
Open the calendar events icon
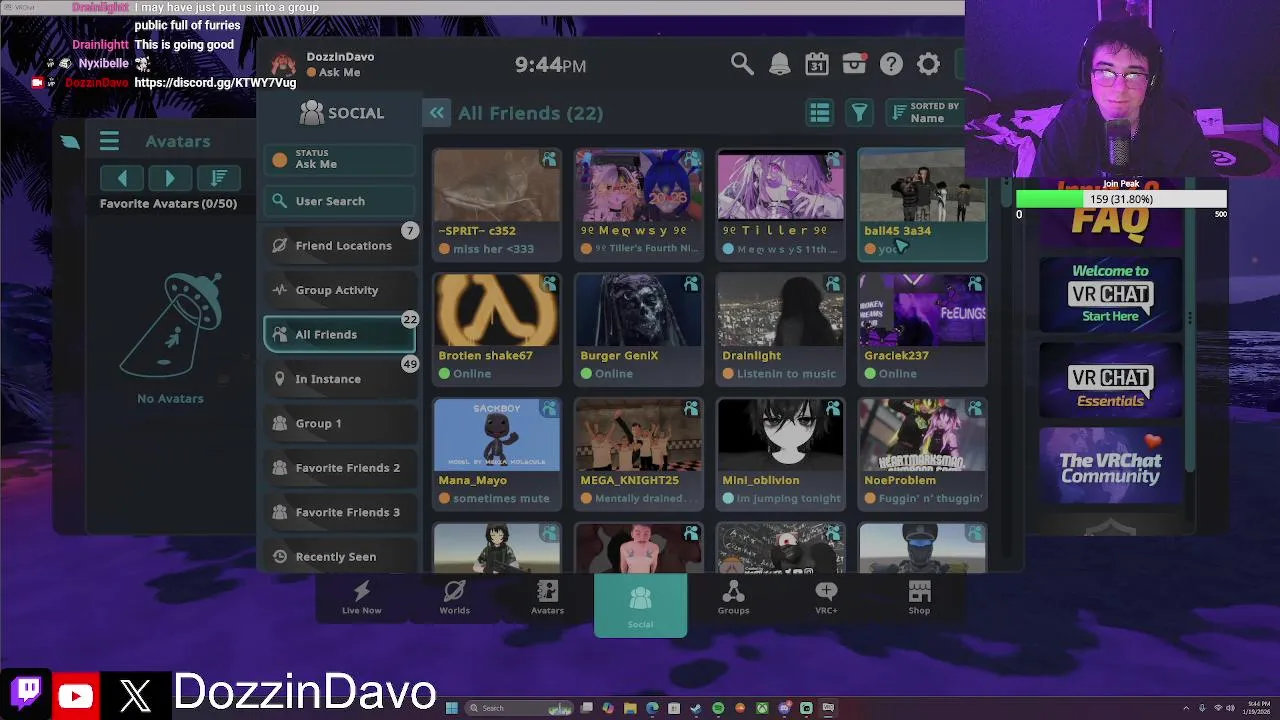click(x=817, y=64)
